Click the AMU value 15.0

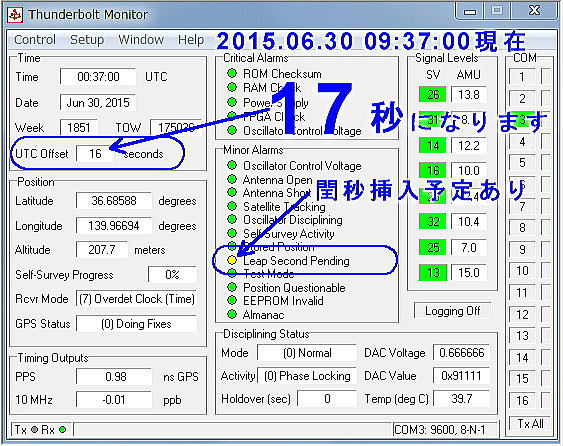[469, 273]
